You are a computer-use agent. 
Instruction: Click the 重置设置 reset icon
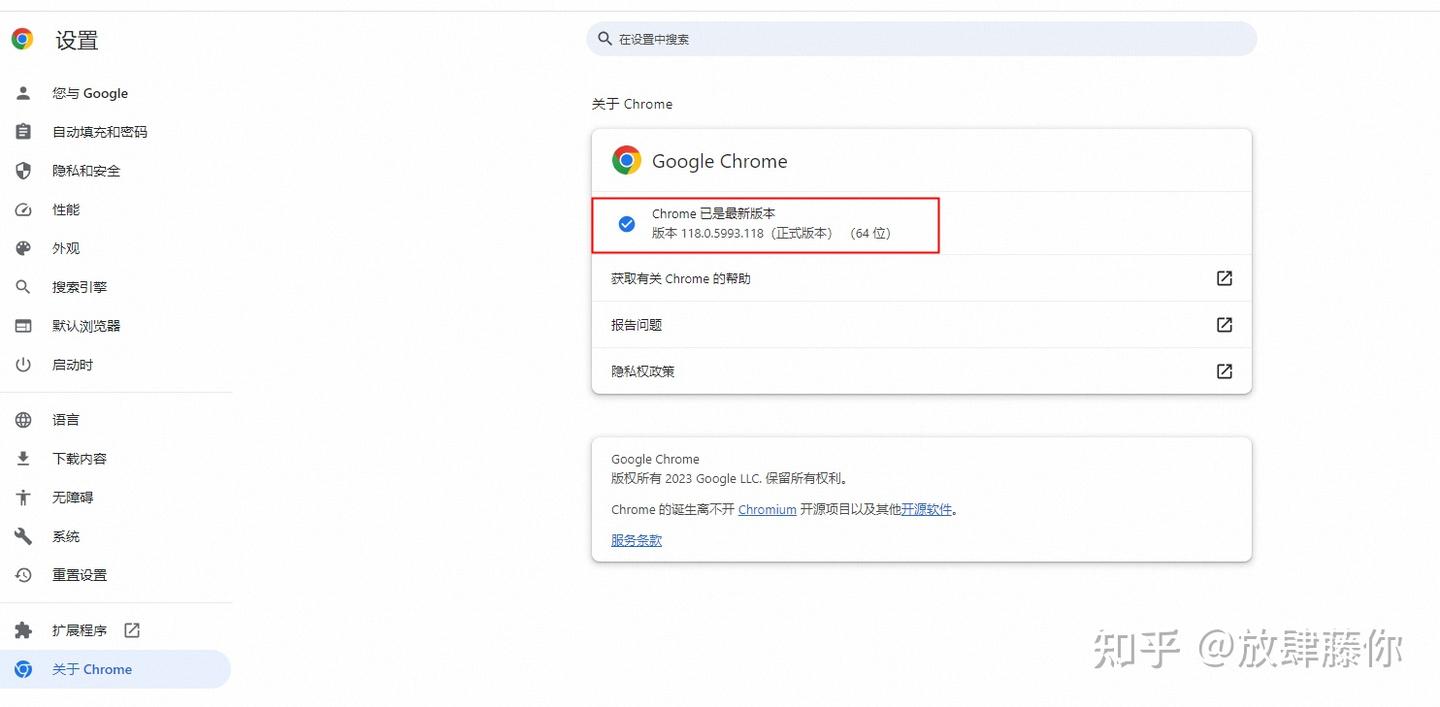click(23, 575)
